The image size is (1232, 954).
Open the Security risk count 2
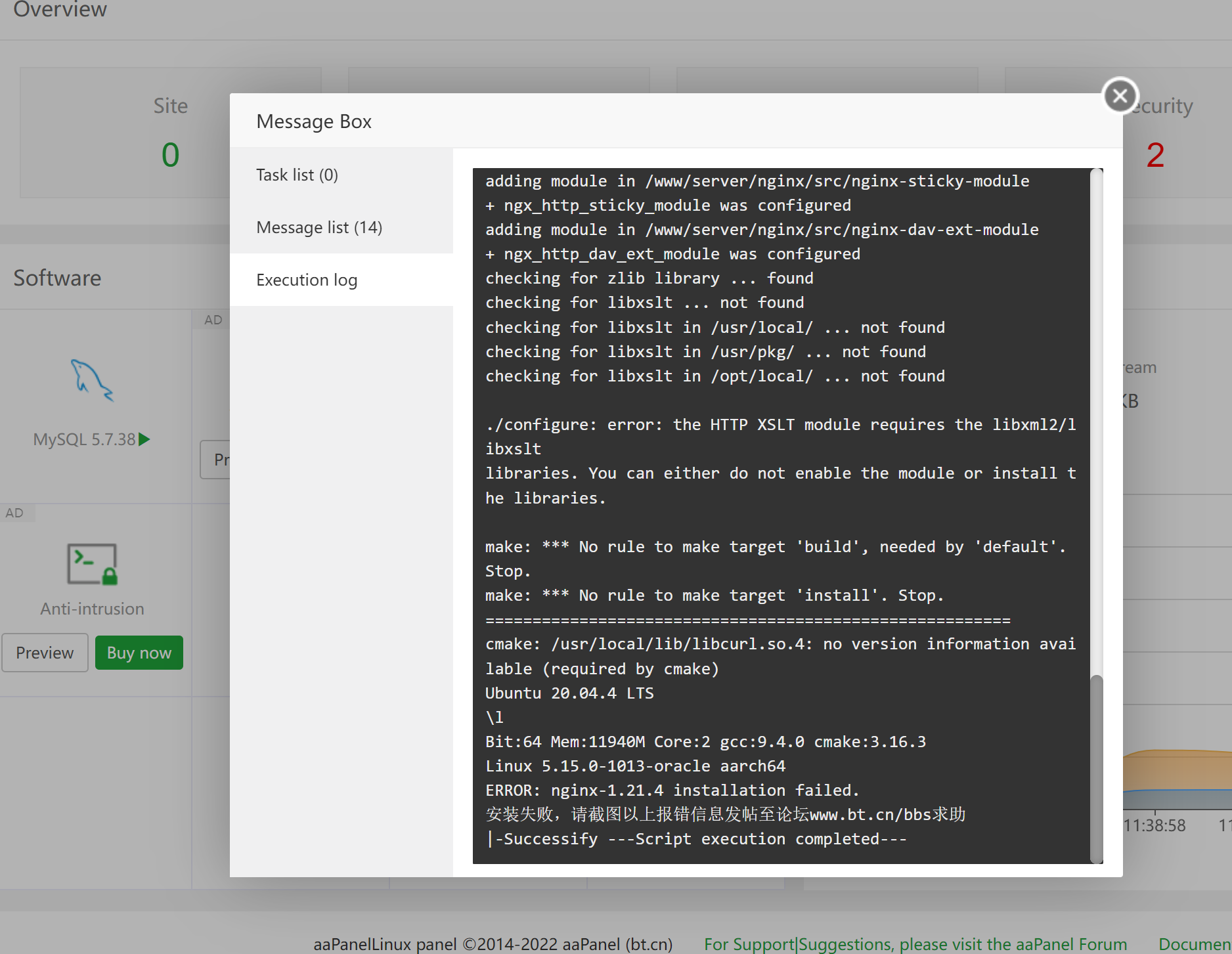(x=1155, y=155)
